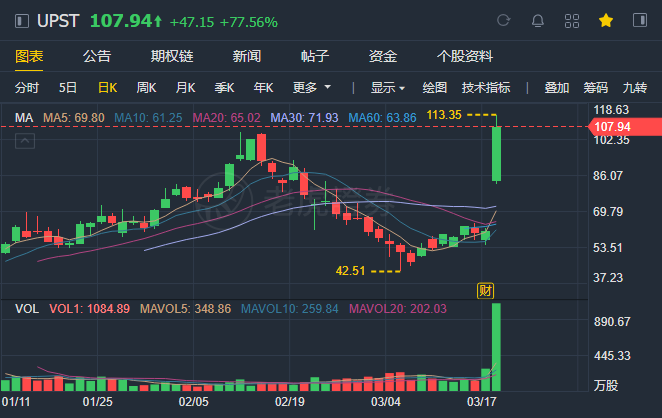This screenshot has height=418, width=662.
Task: Click the MAVOL10: 259.84 label
Action: coord(290,309)
